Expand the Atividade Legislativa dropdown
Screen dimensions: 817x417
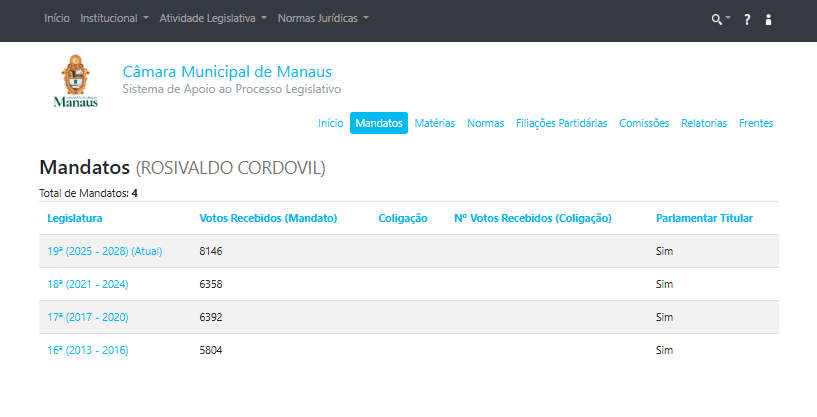(x=213, y=19)
